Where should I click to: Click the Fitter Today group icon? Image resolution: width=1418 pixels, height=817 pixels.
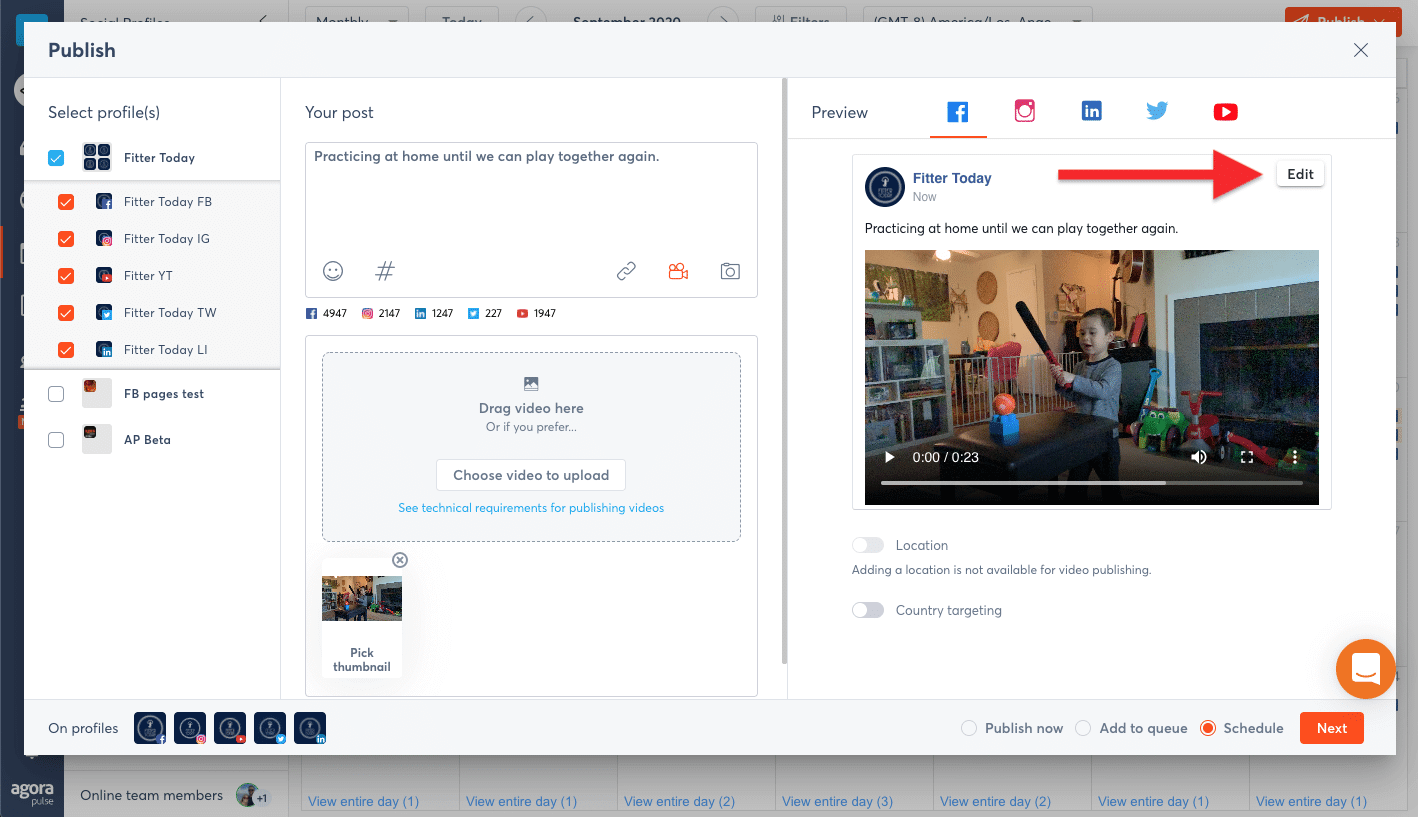click(x=97, y=158)
